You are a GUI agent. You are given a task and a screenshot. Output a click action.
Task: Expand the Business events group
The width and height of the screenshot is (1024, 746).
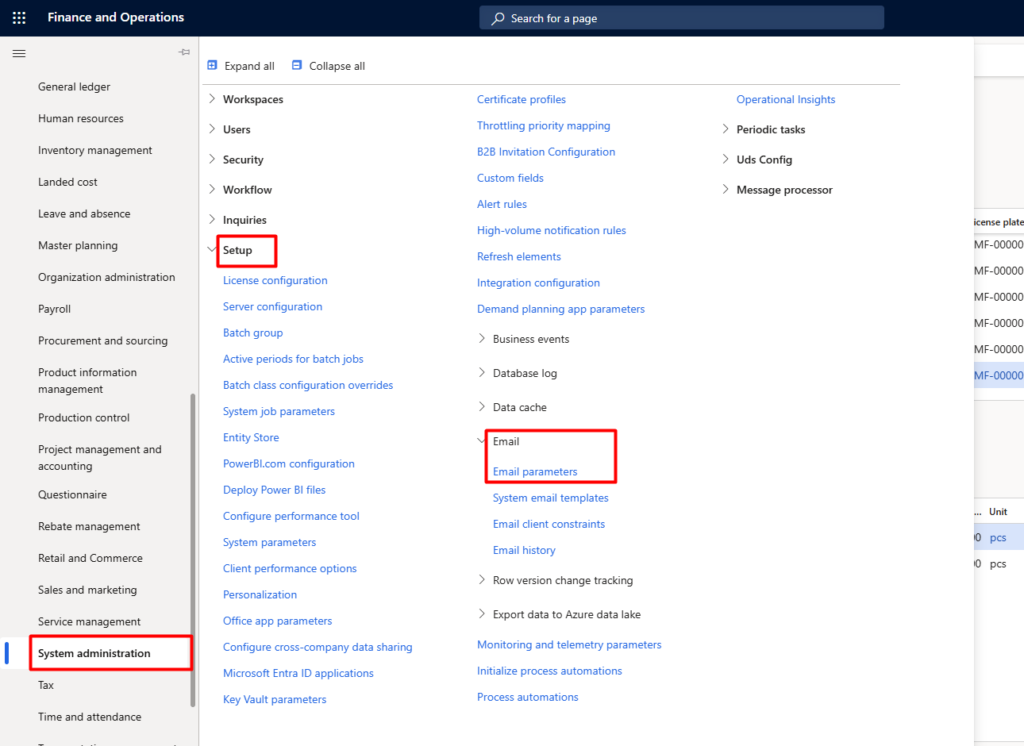pyautogui.click(x=482, y=339)
